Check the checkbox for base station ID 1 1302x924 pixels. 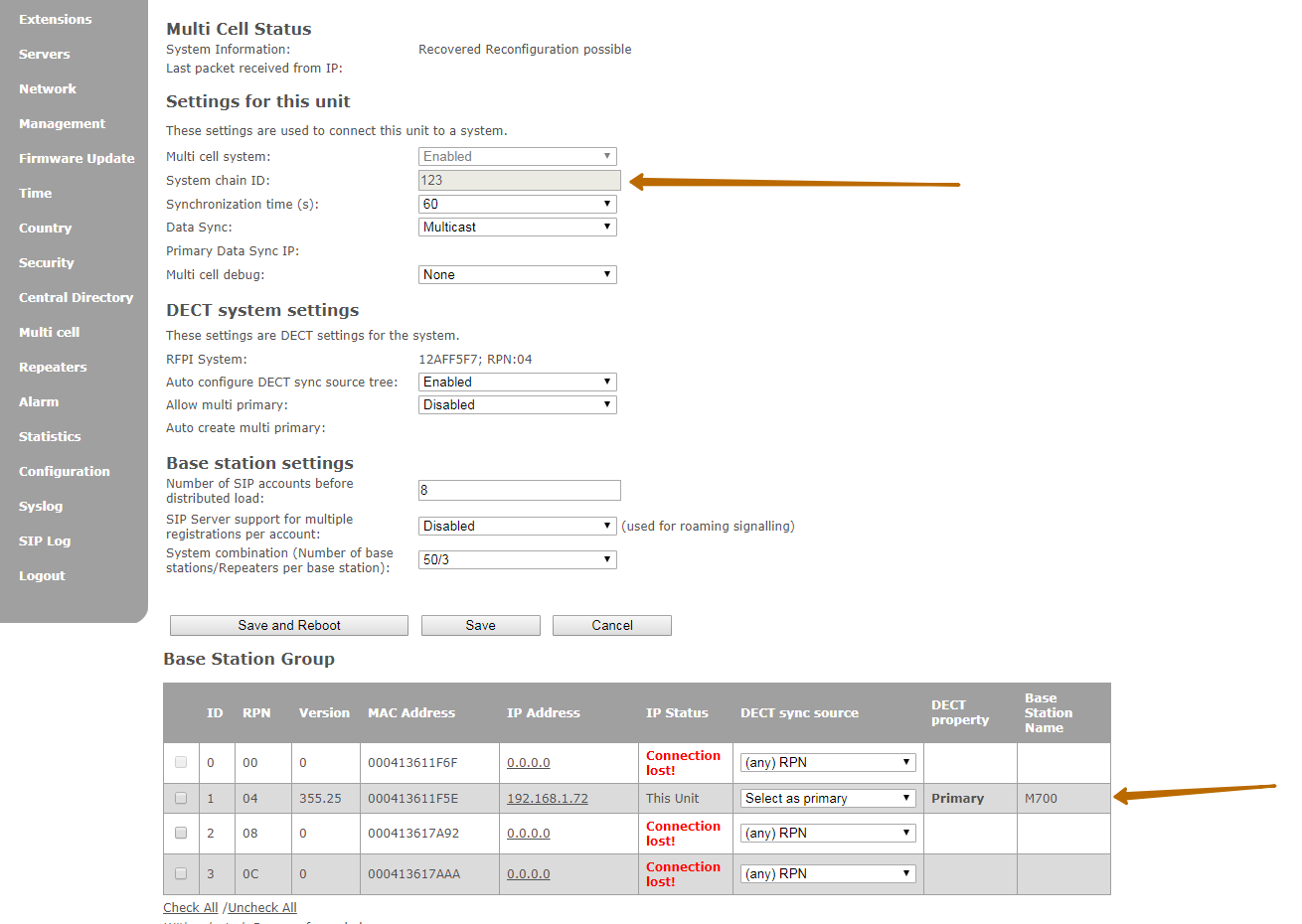click(181, 798)
